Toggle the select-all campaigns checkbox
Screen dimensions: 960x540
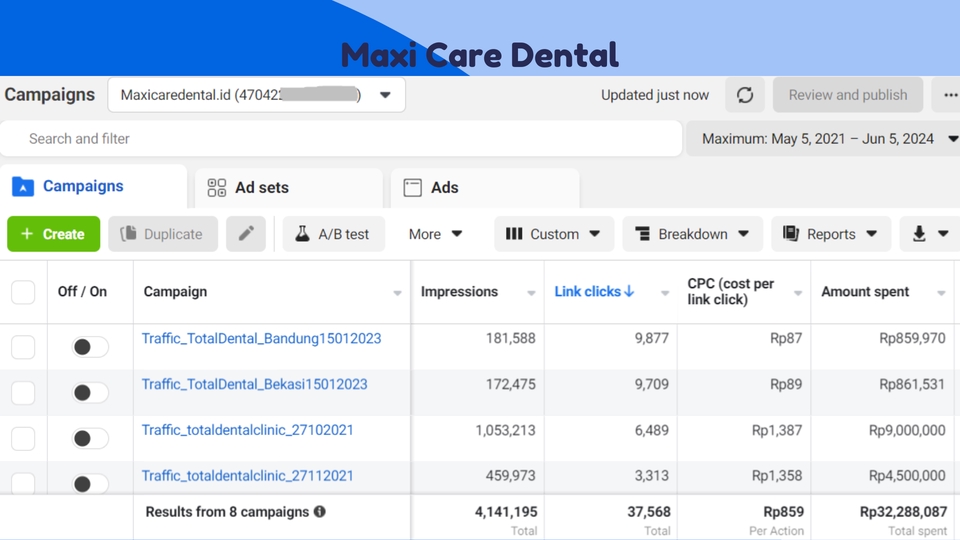coord(23,292)
